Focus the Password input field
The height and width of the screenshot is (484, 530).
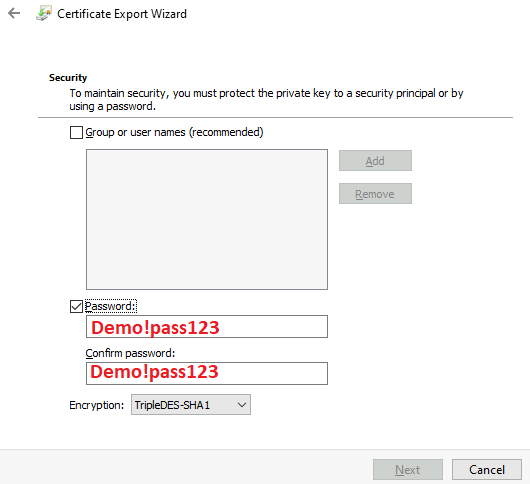[x=207, y=326]
